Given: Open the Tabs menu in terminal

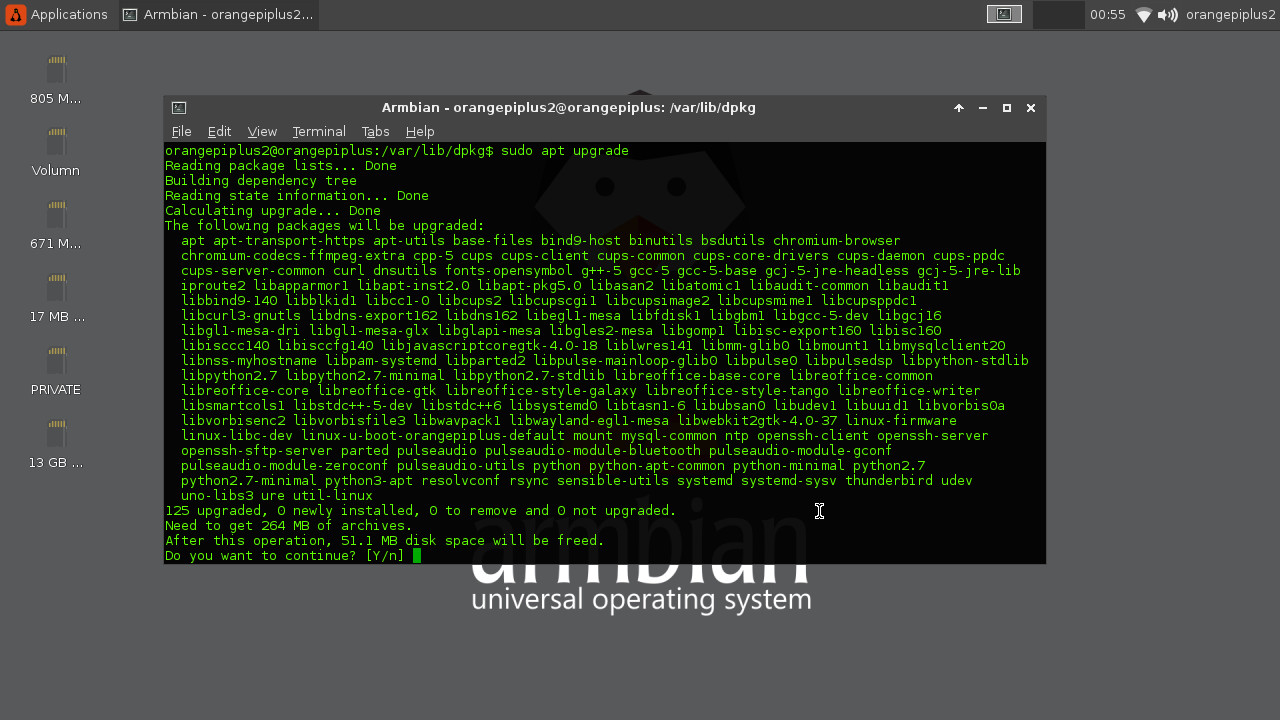Looking at the screenshot, I should tap(376, 132).
